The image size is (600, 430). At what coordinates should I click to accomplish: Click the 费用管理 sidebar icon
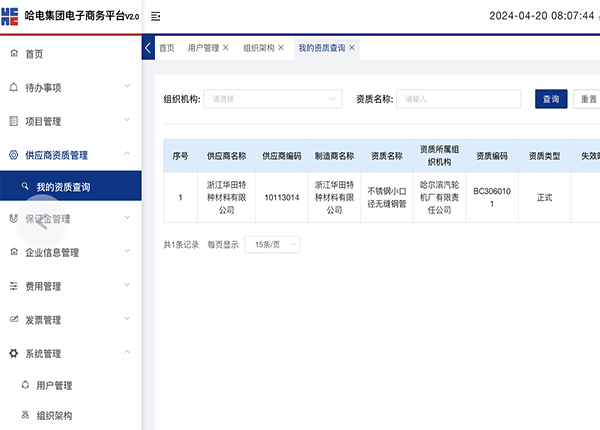pos(13,286)
